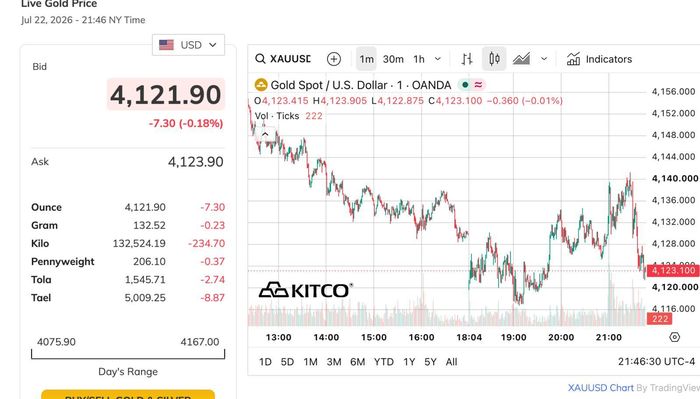Toggle the green market status dot
Viewport: 700px width, 399px height.
coord(465,85)
